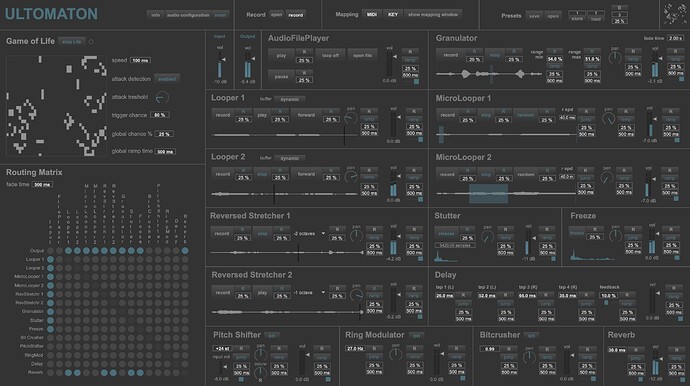This screenshot has width=690, height=386.
Task: Click the Pitch Shifter pan knob
Action: coord(261,354)
